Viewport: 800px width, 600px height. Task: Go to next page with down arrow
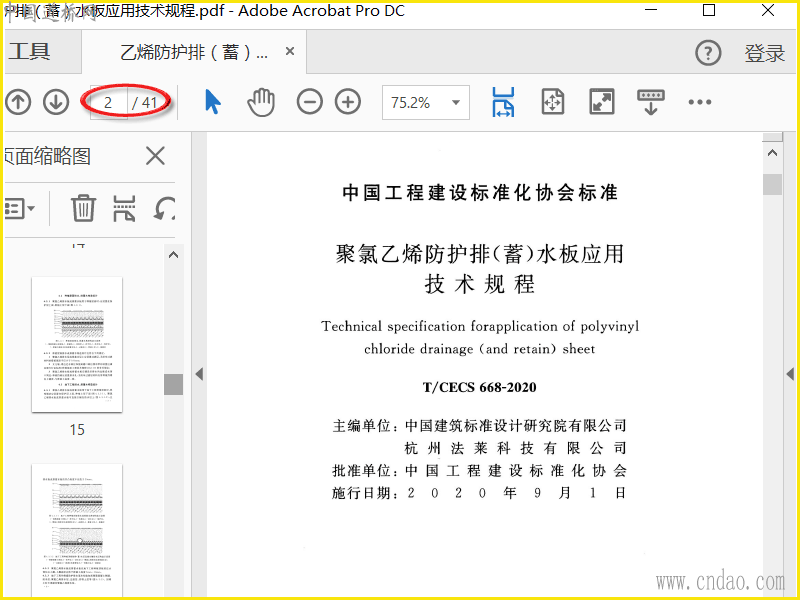coord(56,102)
